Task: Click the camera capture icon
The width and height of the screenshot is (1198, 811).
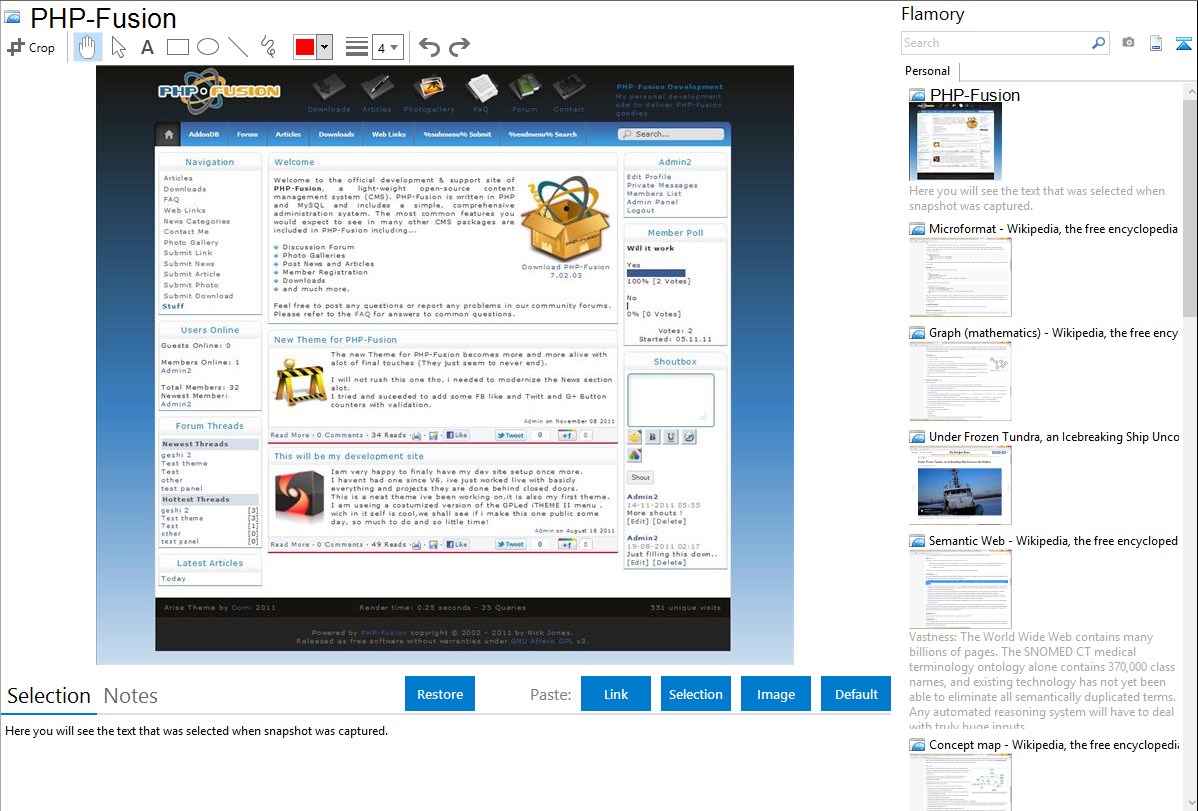Action: 1128,43
